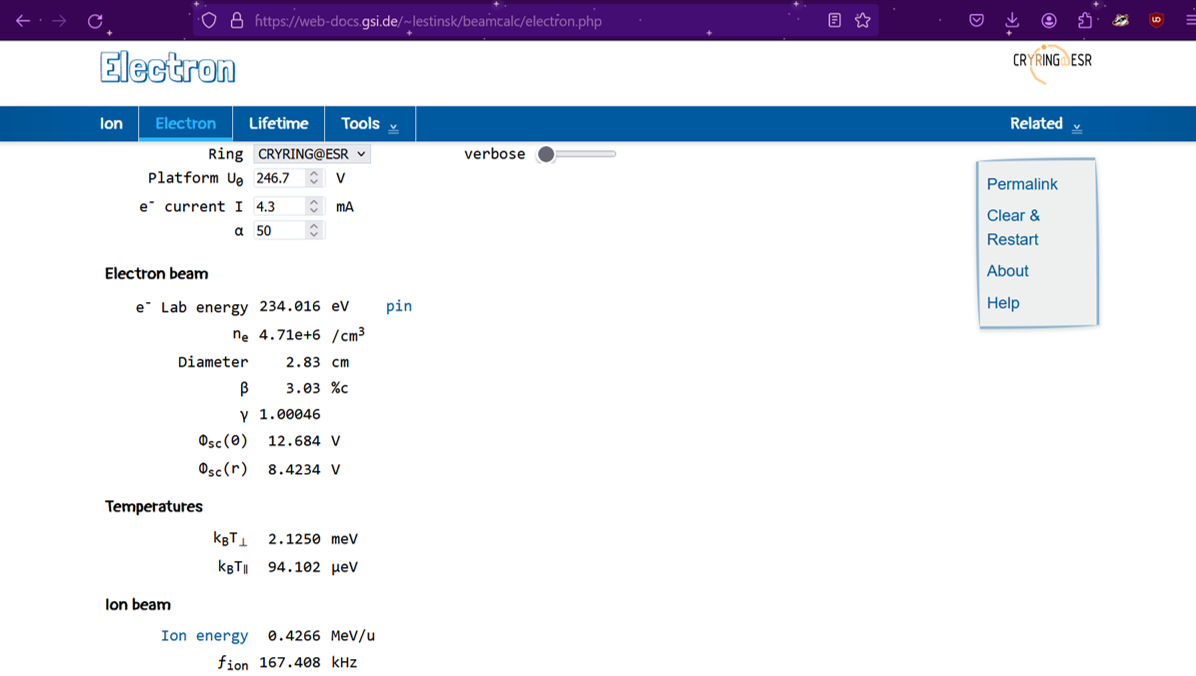Open the extensions puzzle icon

point(1085,21)
